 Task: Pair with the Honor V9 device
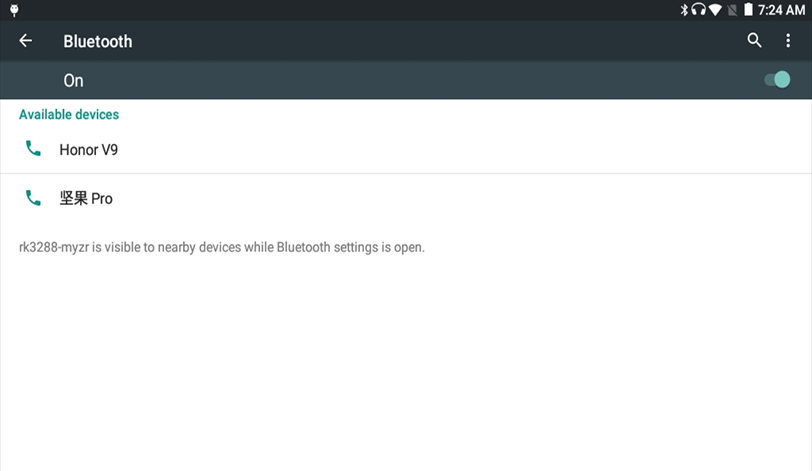point(406,149)
